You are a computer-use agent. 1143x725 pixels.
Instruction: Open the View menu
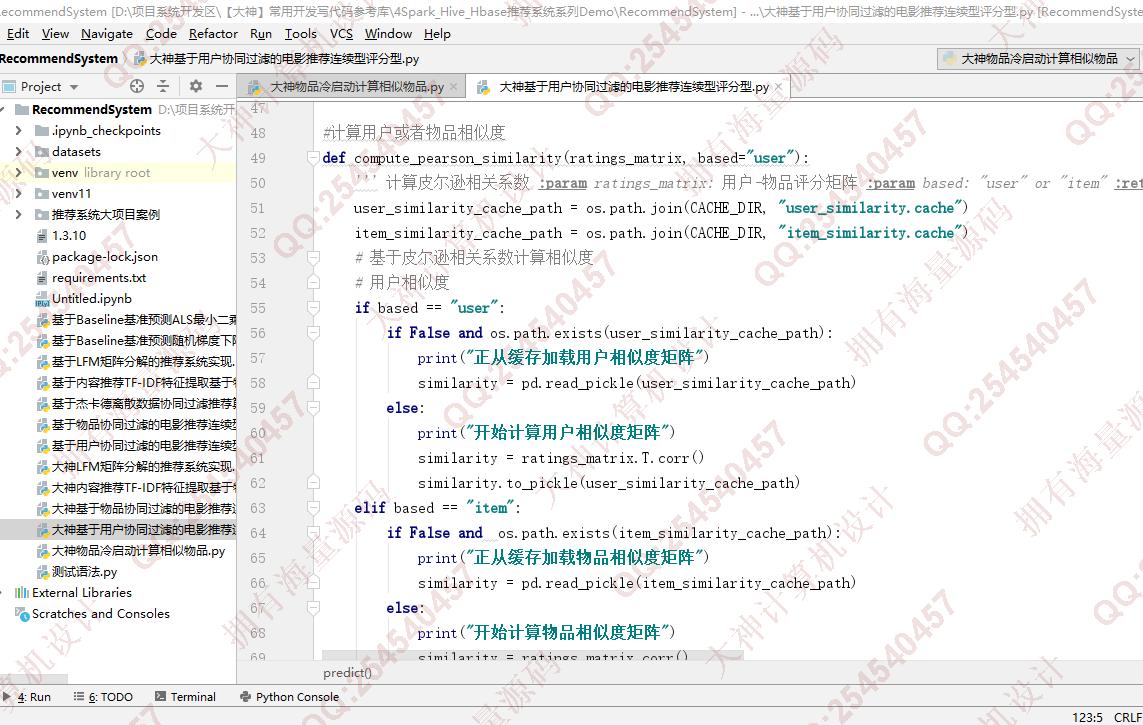(55, 34)
